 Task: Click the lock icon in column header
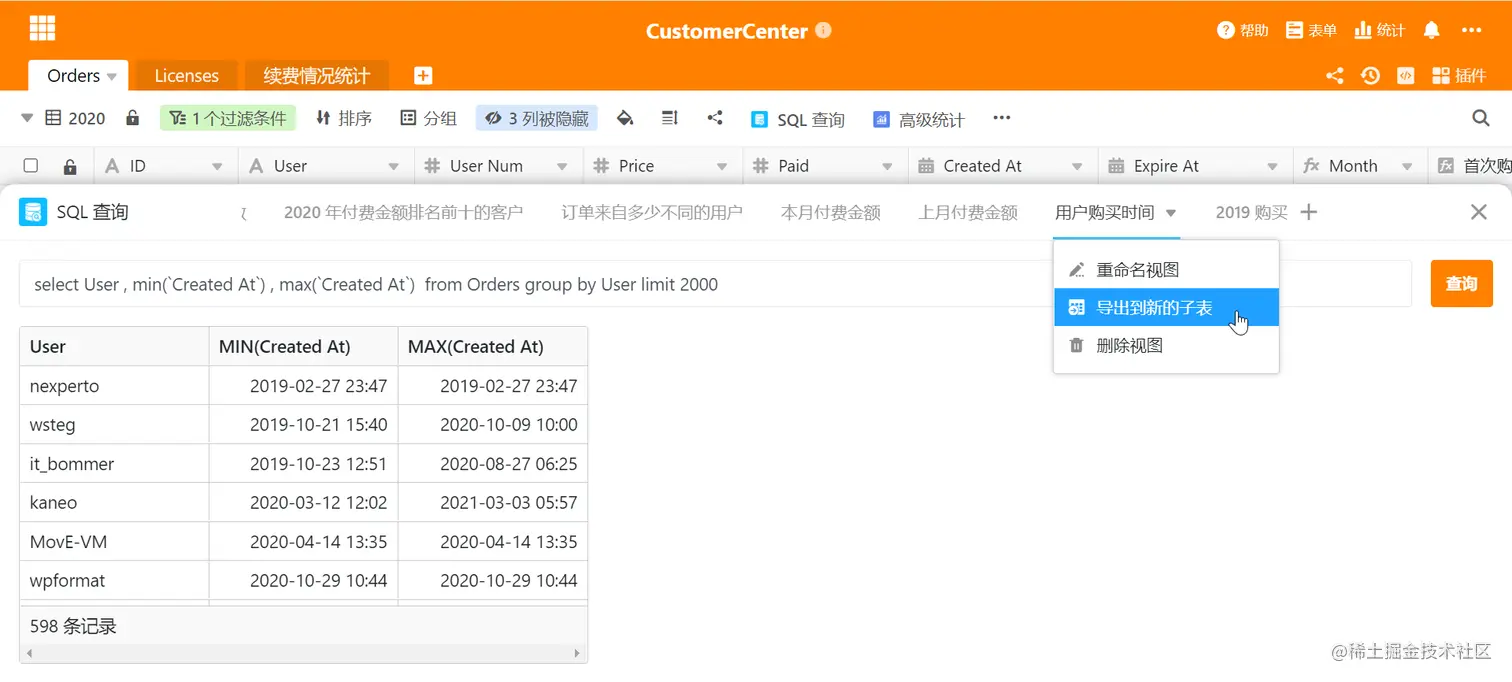[x=69, y=166]
